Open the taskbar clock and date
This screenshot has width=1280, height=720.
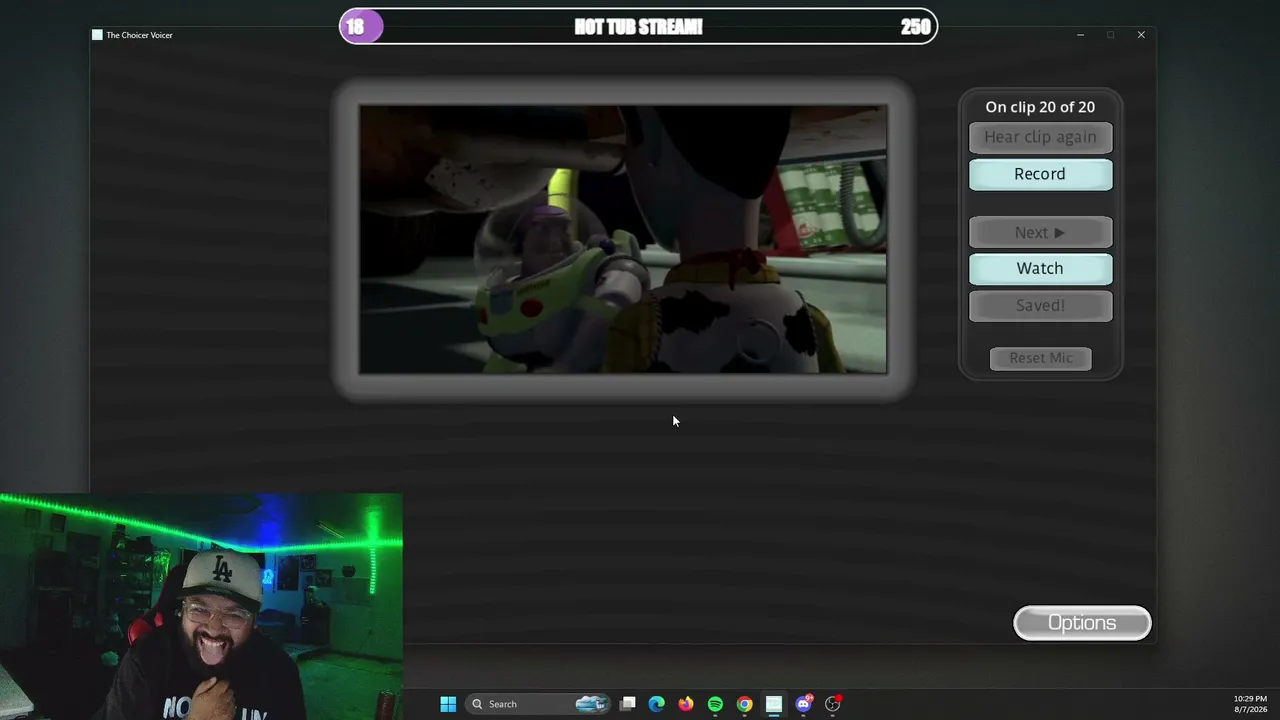click(1250, 704)
